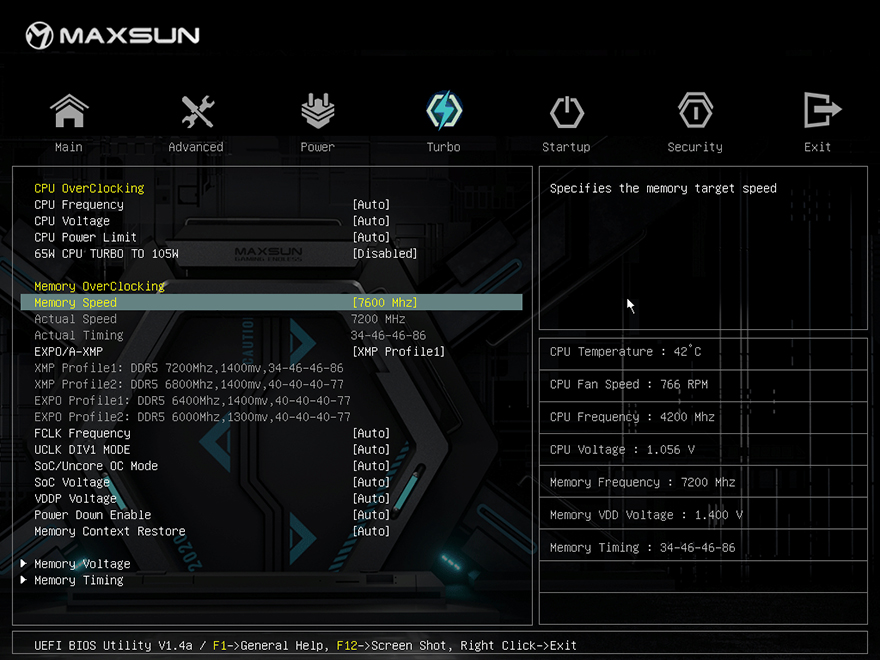Select the CPU Power Limit label
The width and height of the screenshot is (880, 660).
(x=85, y=237)
